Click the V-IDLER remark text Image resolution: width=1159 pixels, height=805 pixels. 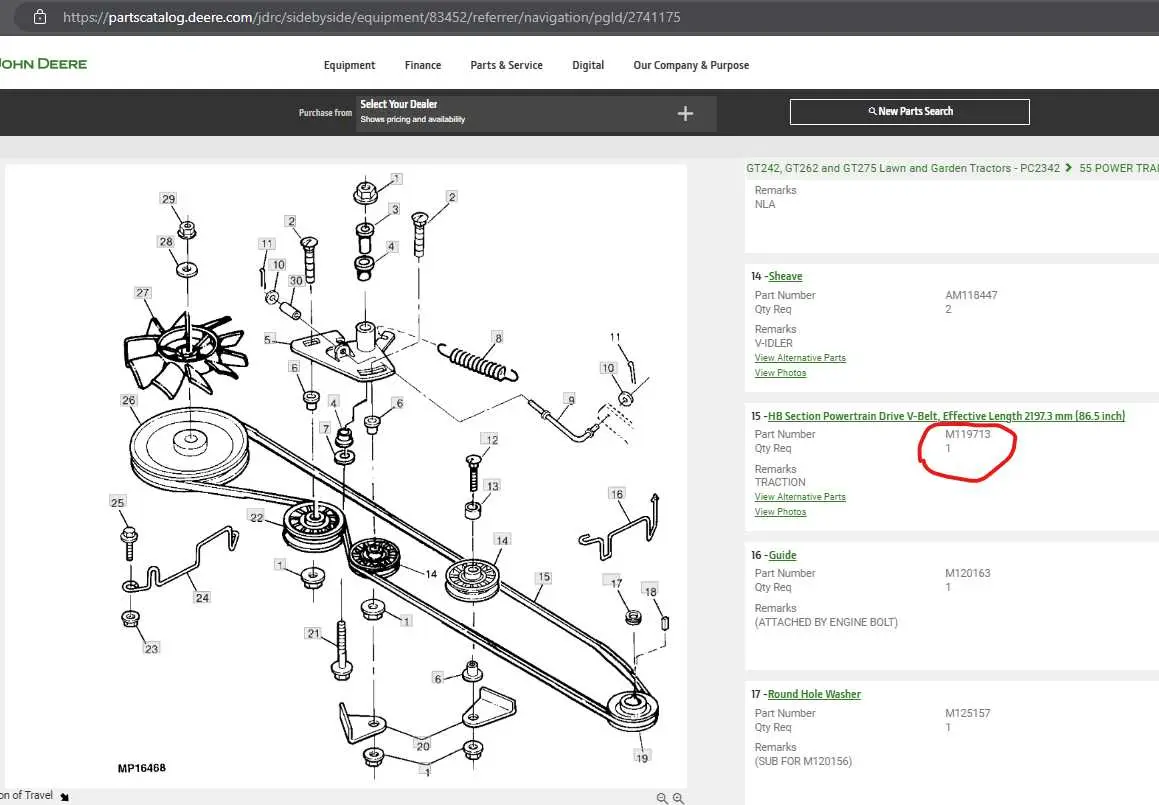click(773, 343)
